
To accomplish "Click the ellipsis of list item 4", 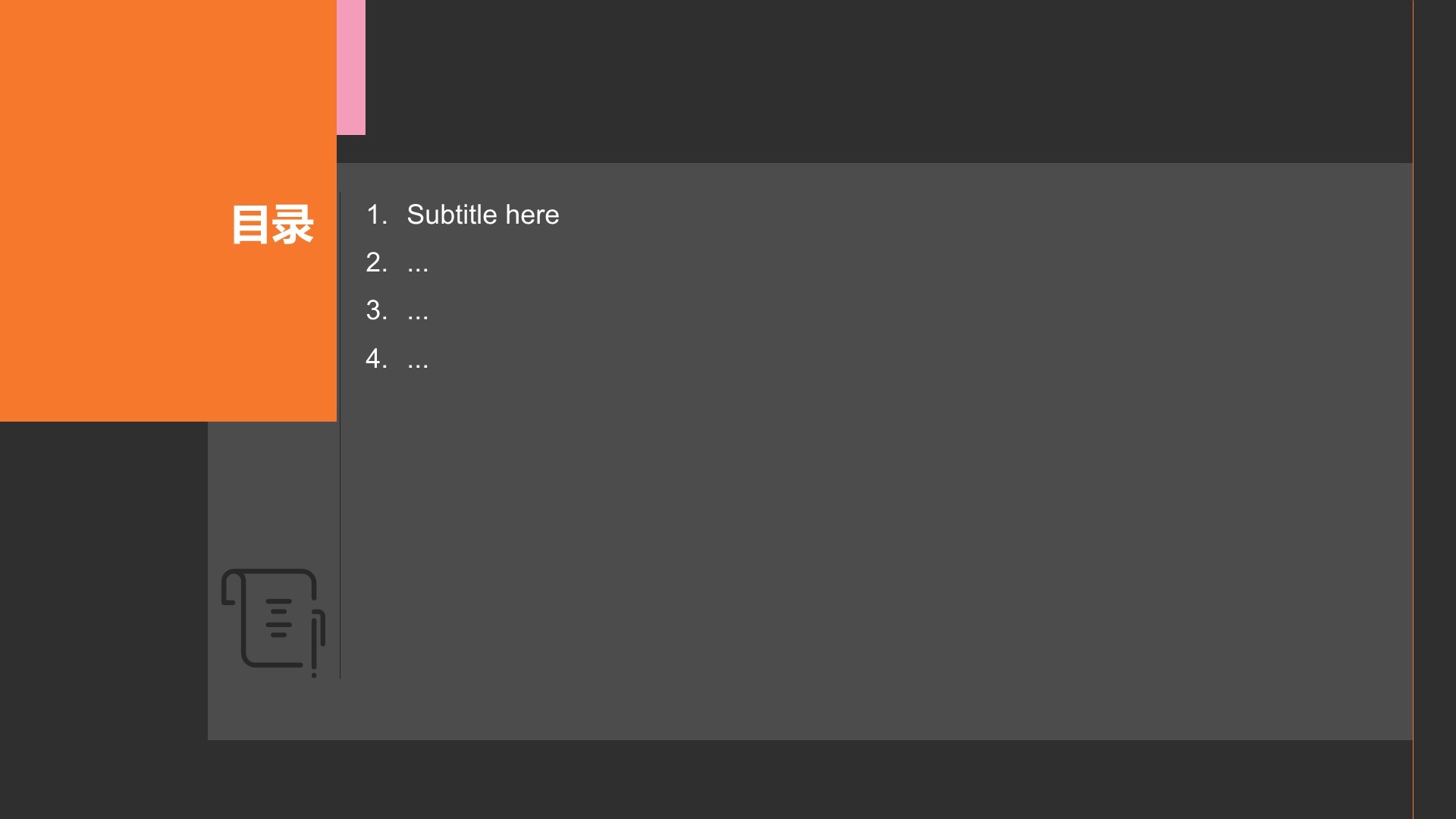I will pos(418,359).
